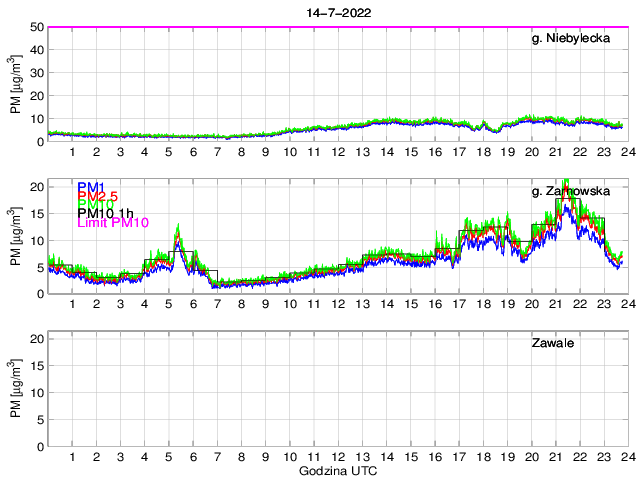Click hour 1 tick under the middle chart
The image size is (640, 480).
[x=72, y=304]
